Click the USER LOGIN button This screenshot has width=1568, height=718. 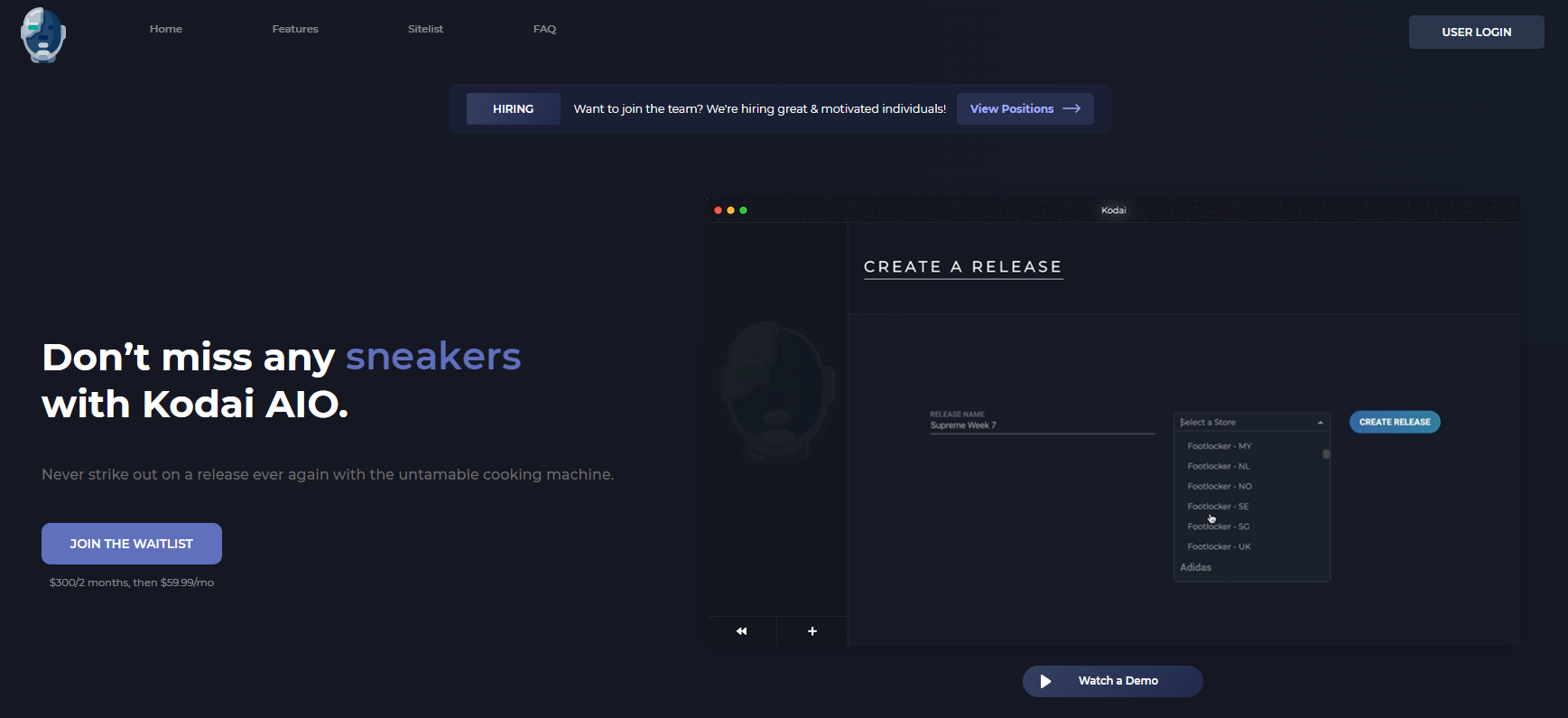pos(1476,32)
